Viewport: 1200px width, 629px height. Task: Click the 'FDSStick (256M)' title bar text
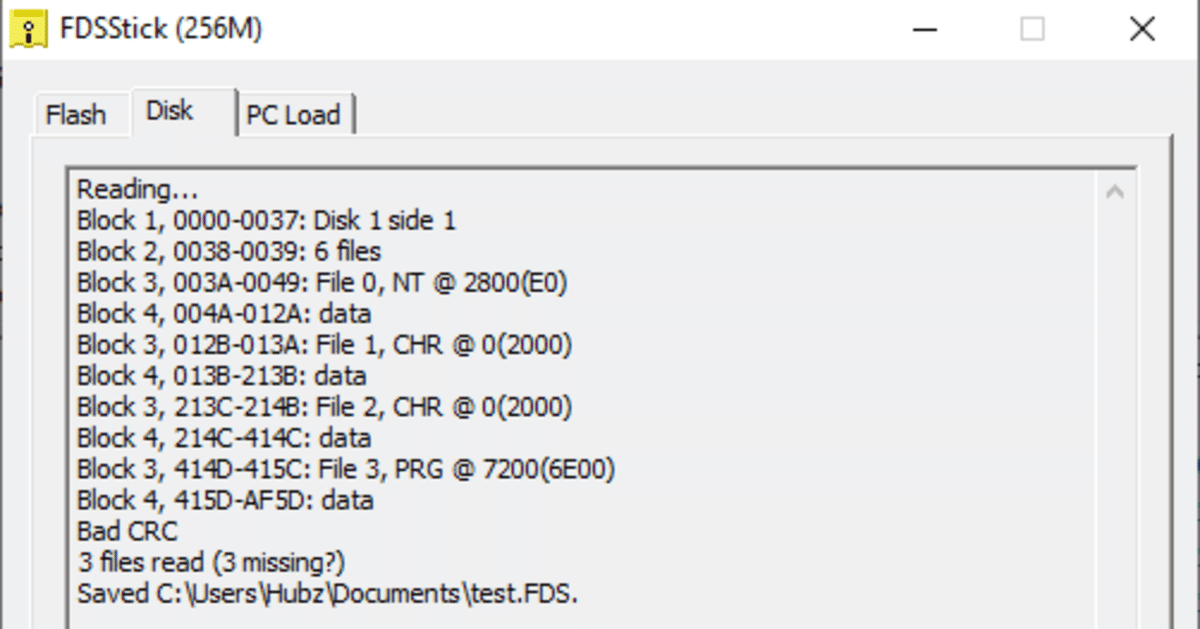[x=162, y=29]
